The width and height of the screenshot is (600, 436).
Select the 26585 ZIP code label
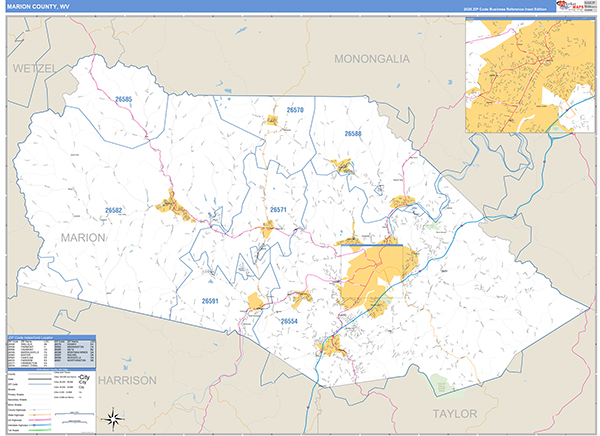pos(123,100)
